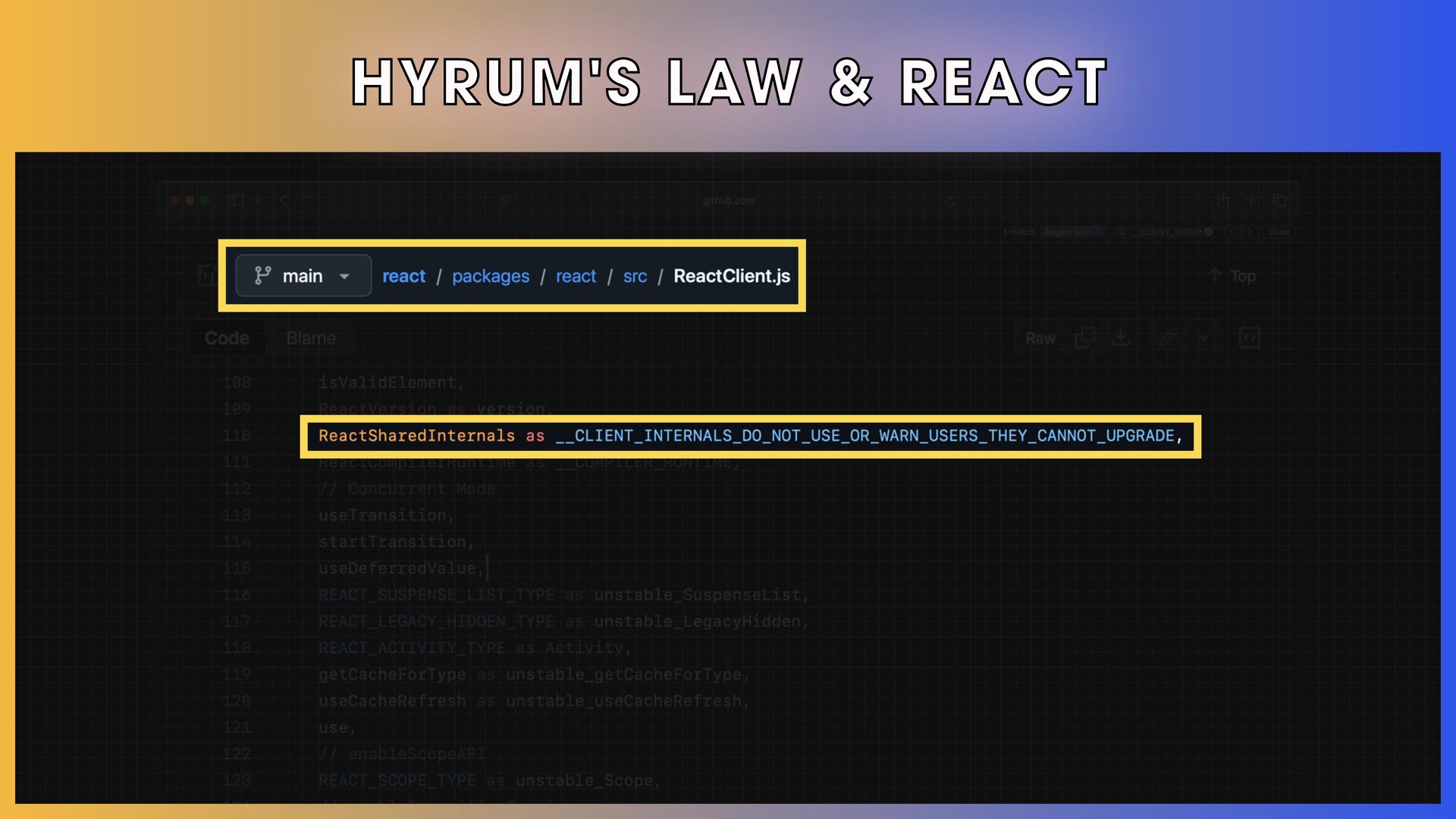Screen dimensions: 1456x819
Task: Go back with Safari back arrow
Action: coord(283,200)
